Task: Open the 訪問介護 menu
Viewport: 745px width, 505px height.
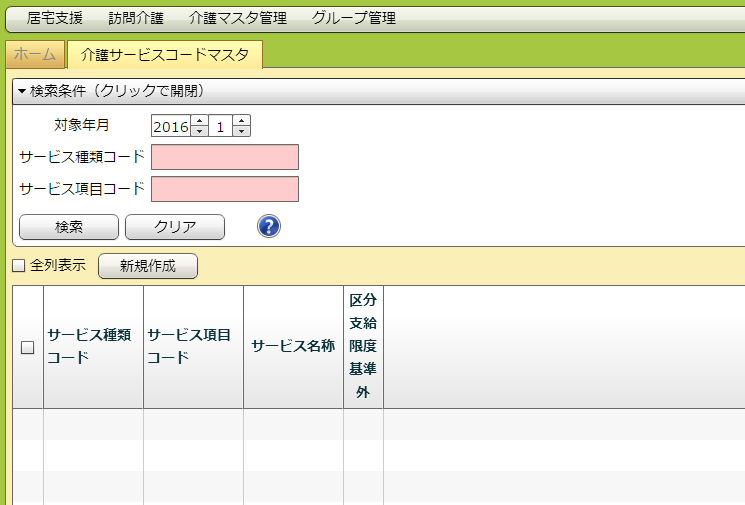Action: click(x=136, y=18)
